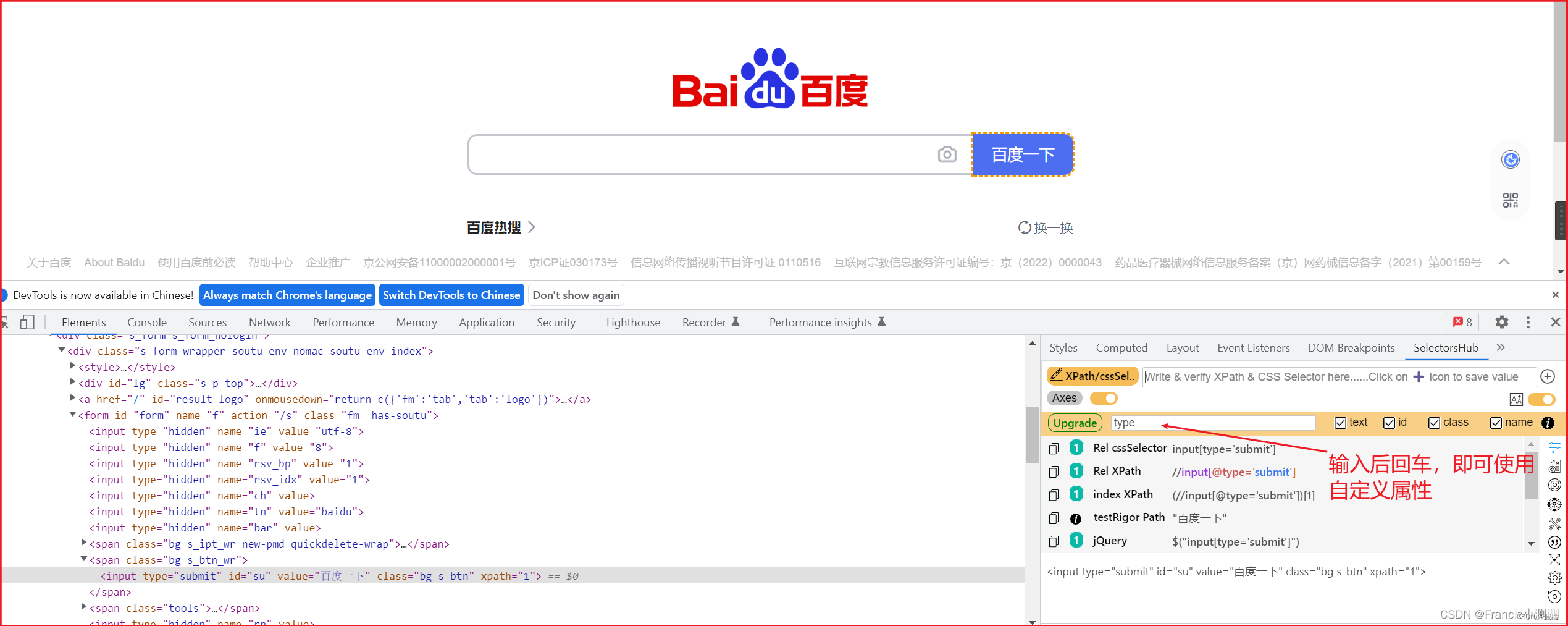Click the 换一换 refresh link
Screen dimensions: 1568x626
pyautogui.click(x=1046, y=228)
